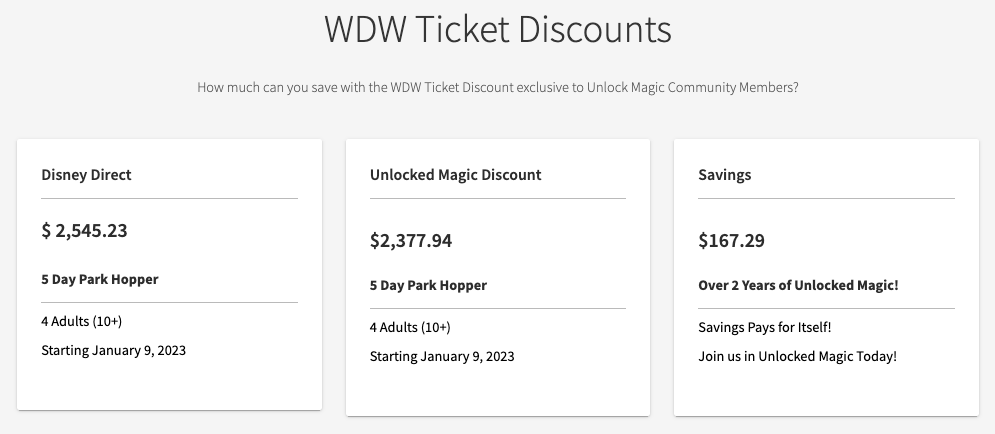Click the Unlocked Magic Discount Starting January 9 date
995x434 pixels.
442,356
